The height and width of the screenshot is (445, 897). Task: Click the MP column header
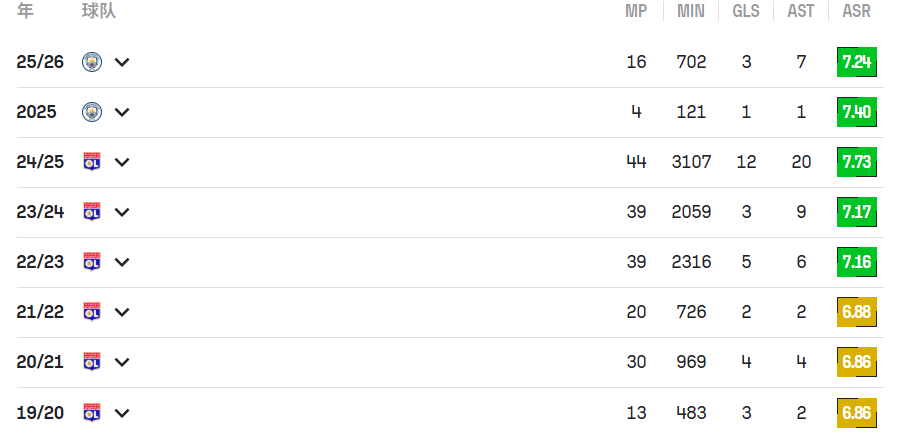(x=636, y=12)
